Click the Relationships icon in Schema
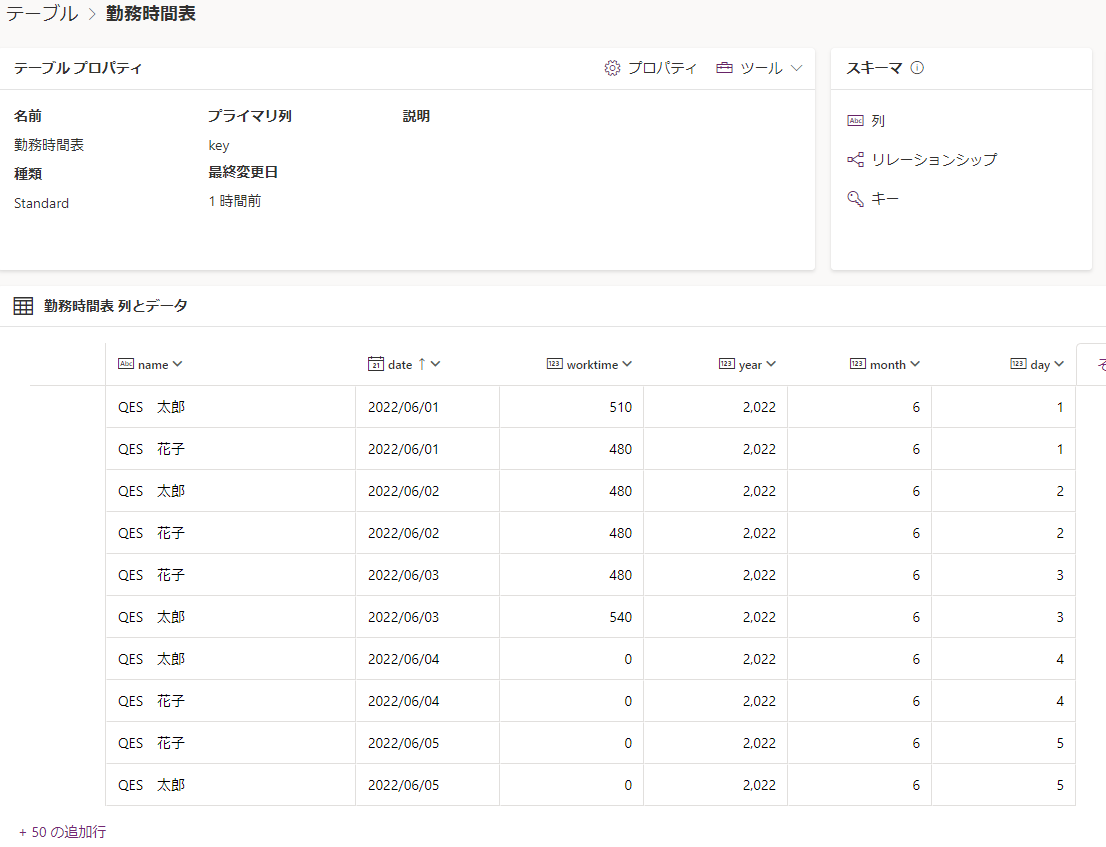1106x847 pixels. 855,160
